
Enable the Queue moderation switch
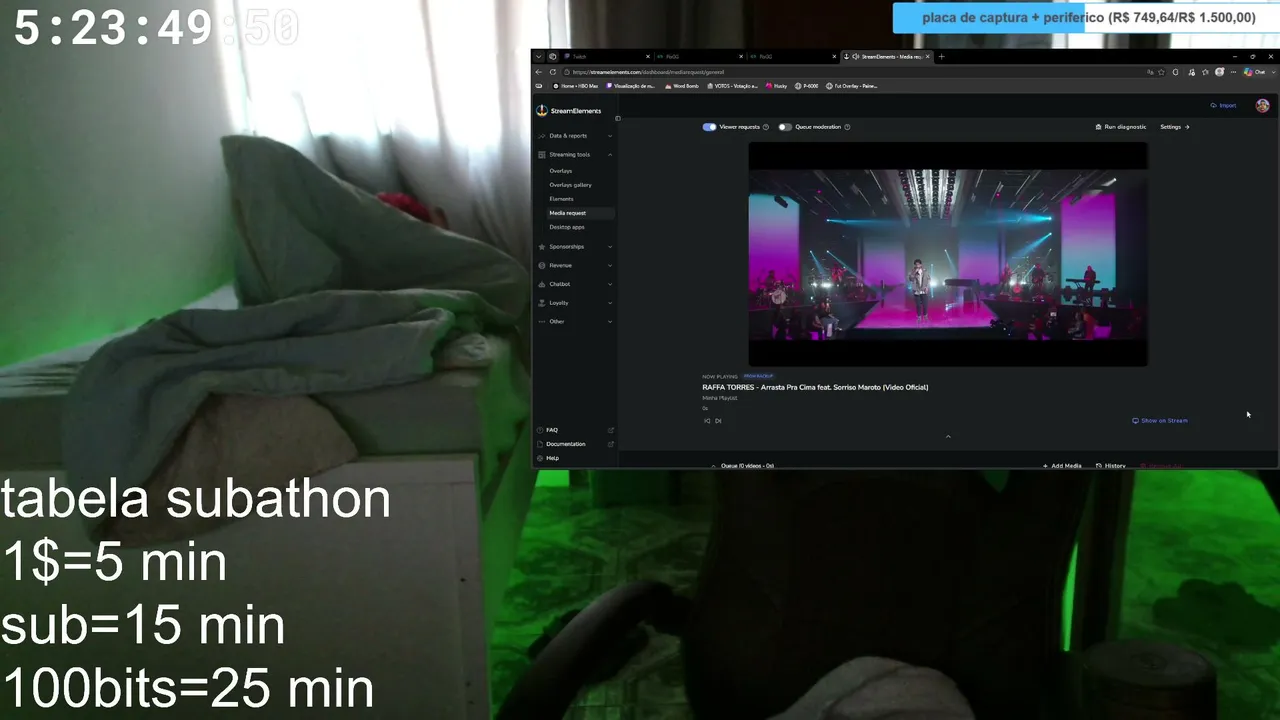pyautogui.click(x=785, y=127)
